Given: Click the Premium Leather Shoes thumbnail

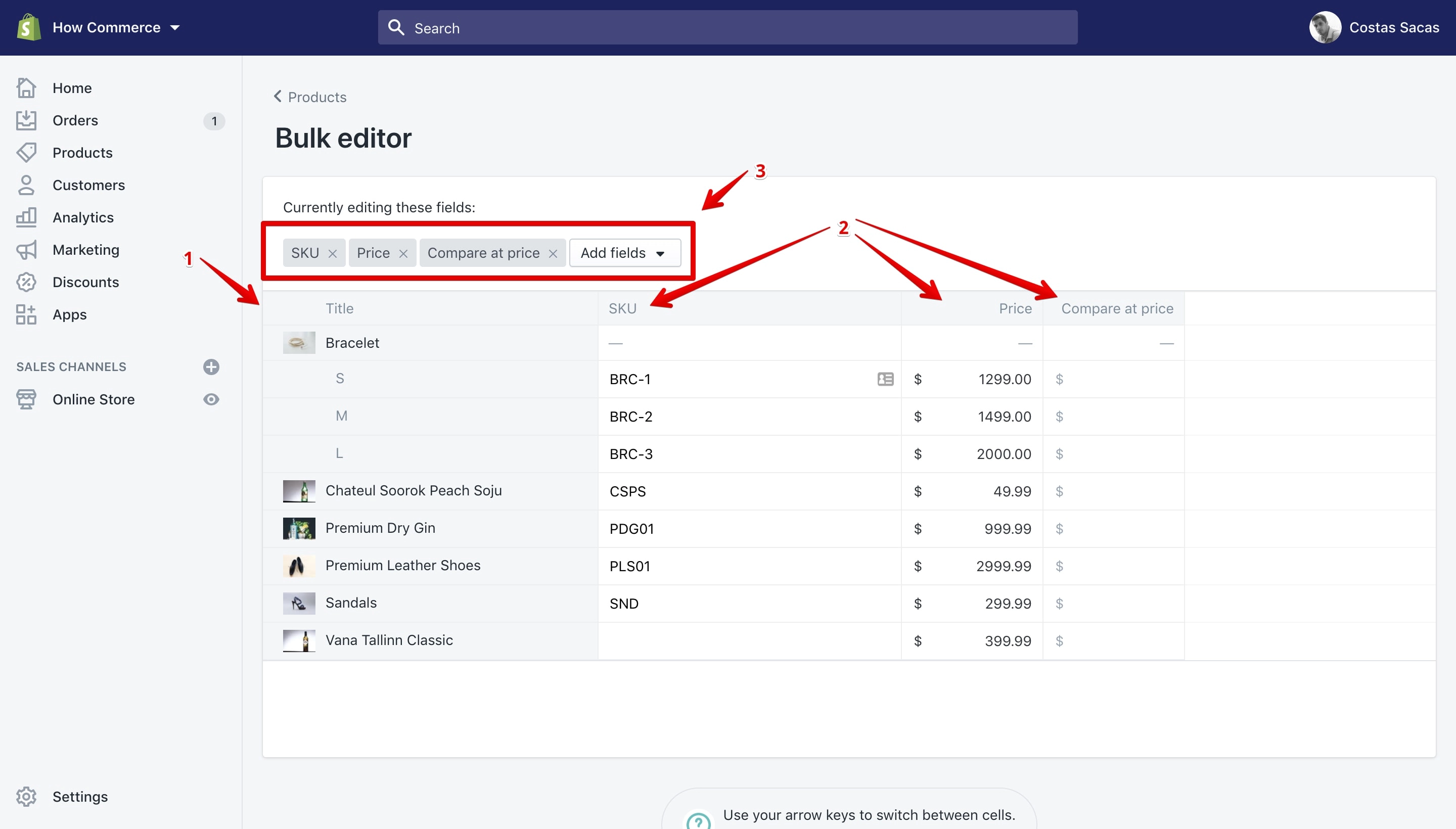Looking at the screenshot, I should point(299,566).
